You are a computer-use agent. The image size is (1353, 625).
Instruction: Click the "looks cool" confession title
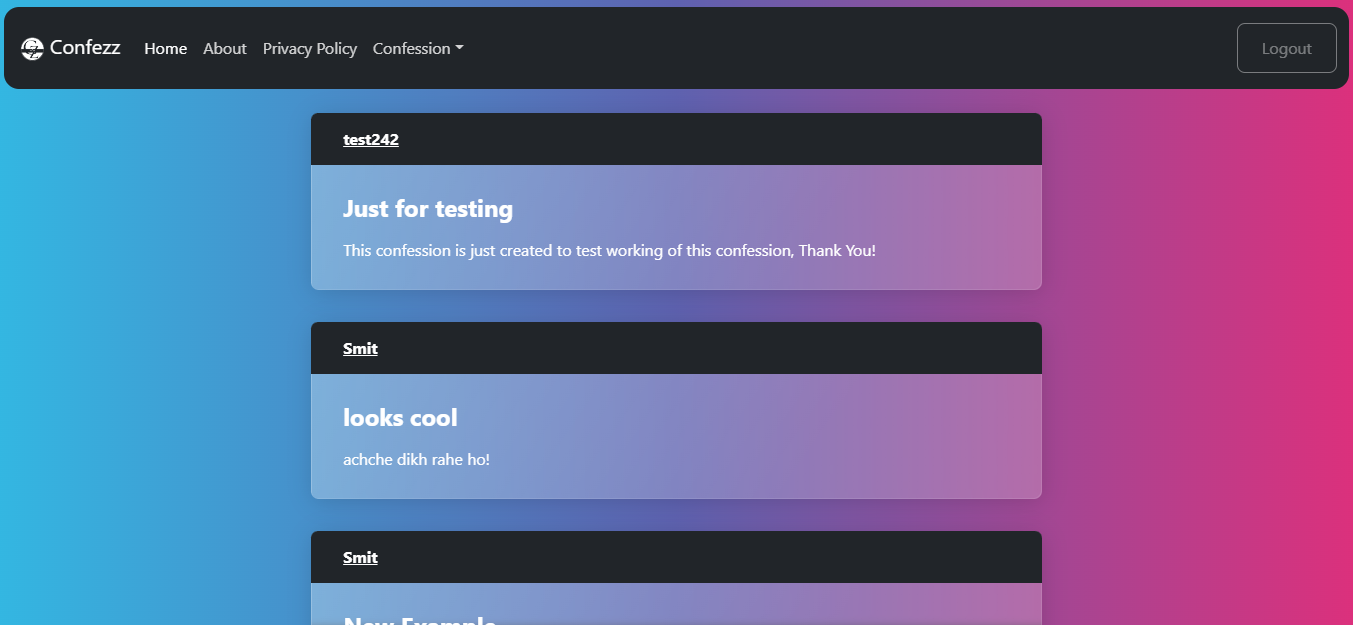(x=400, y=418)
